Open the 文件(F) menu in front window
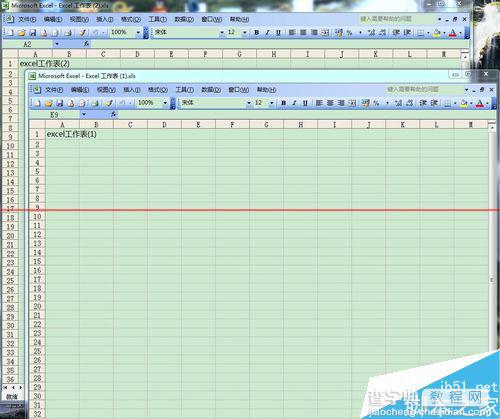The image size is (500, 419). (x=54, y=90)
